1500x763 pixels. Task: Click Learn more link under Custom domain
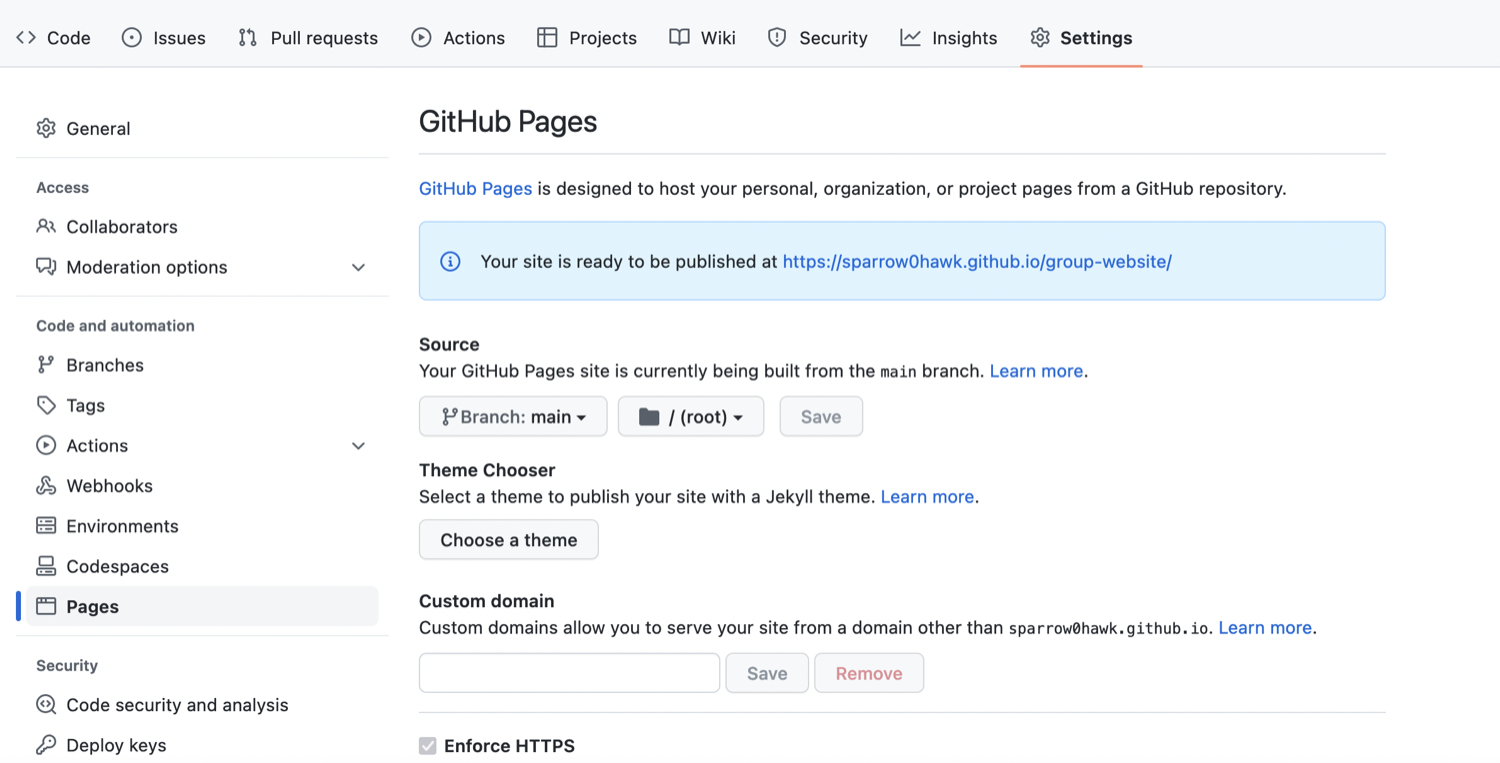tap(1265, 628)
